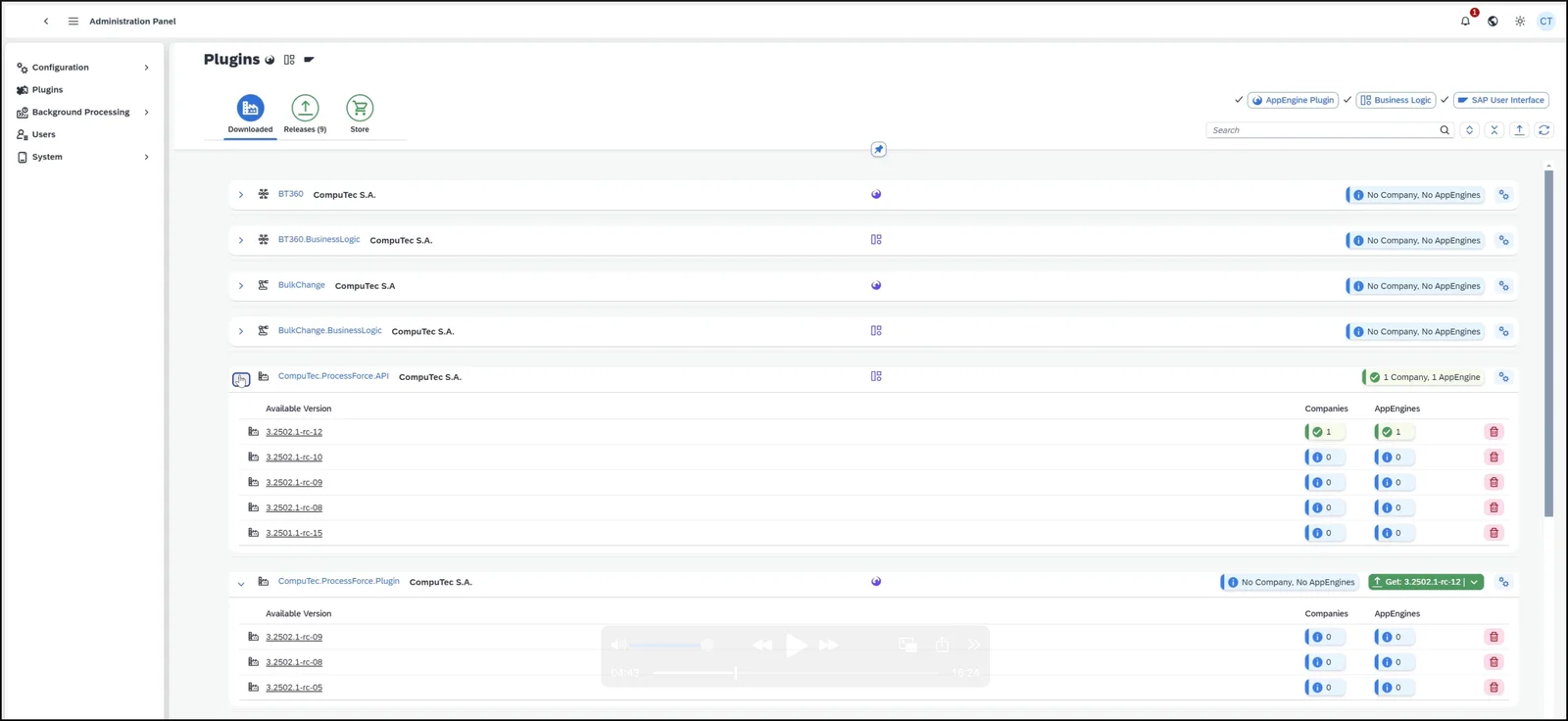
Task: Fast-forward the video overlay
Action: click(829, 645)
